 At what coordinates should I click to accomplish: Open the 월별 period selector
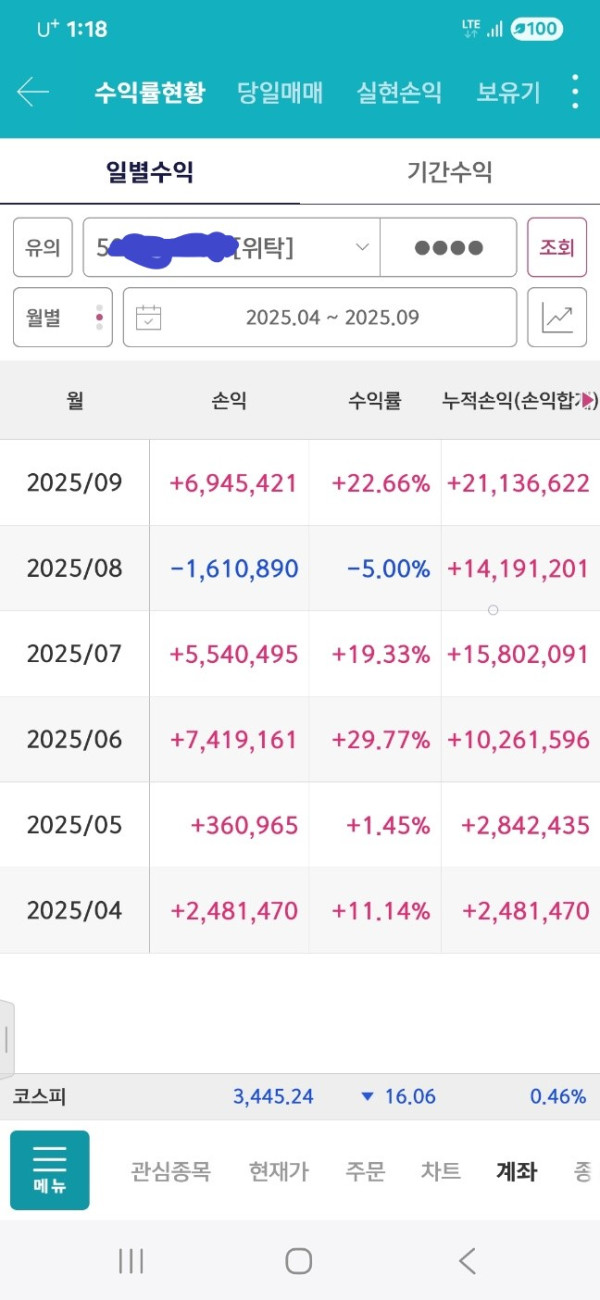[62, 318]
